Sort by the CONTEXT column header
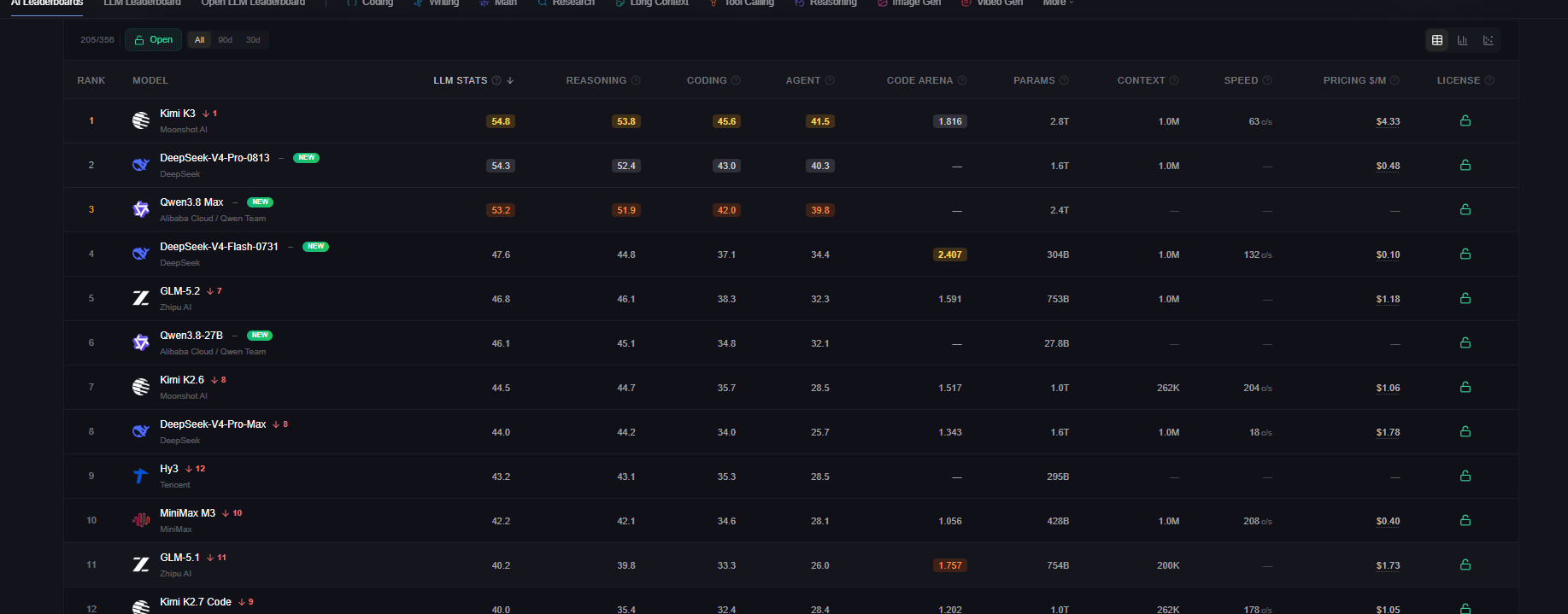This screenshot has height=614, width=1568. (1141, 80)
